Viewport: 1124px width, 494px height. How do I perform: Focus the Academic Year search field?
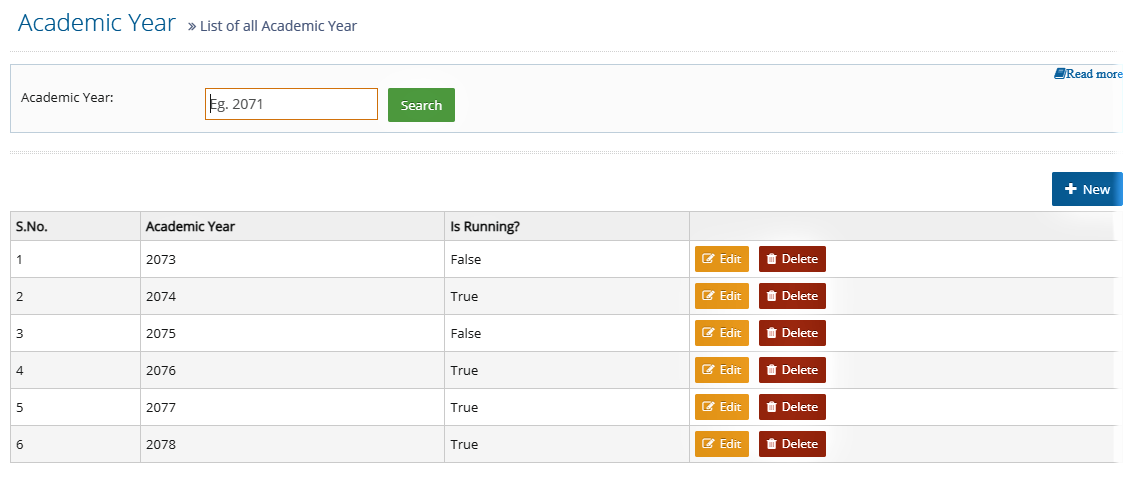[291, 104]
